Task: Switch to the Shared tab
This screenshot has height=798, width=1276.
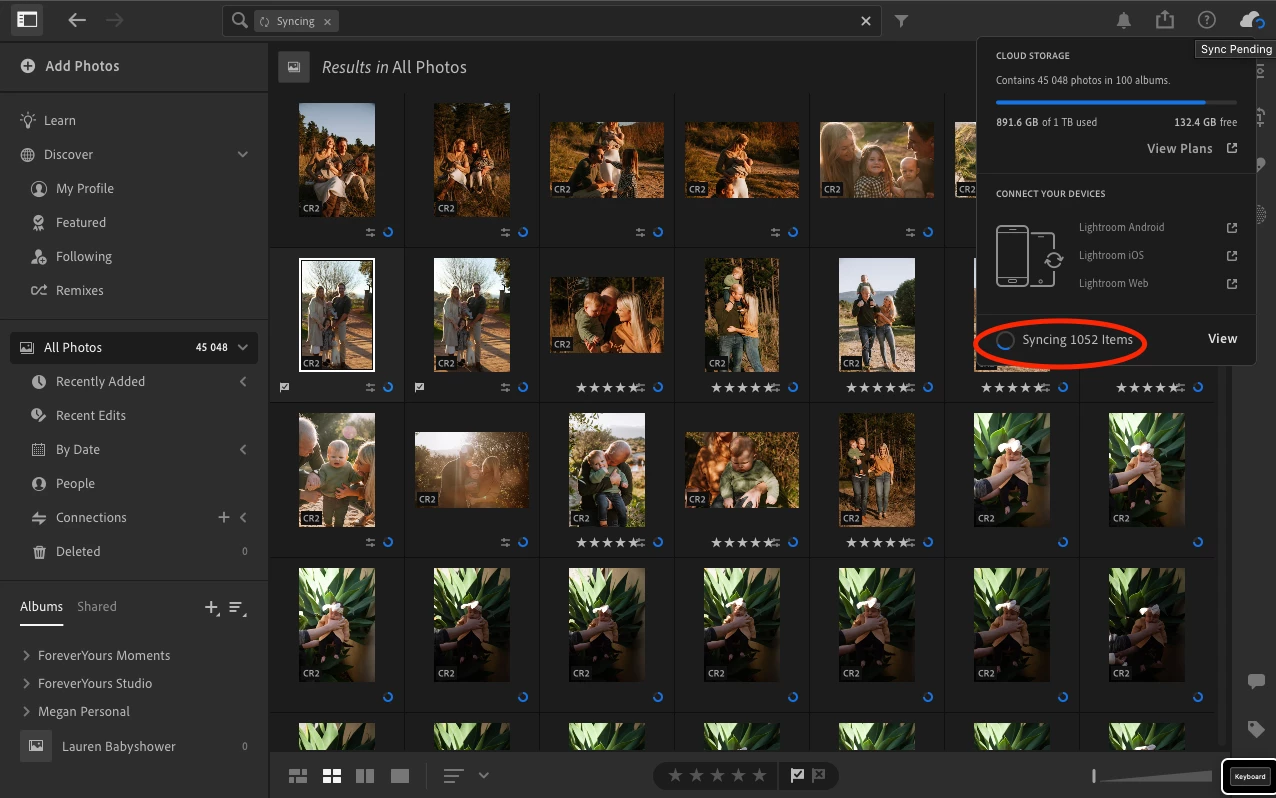Action: 97,606
